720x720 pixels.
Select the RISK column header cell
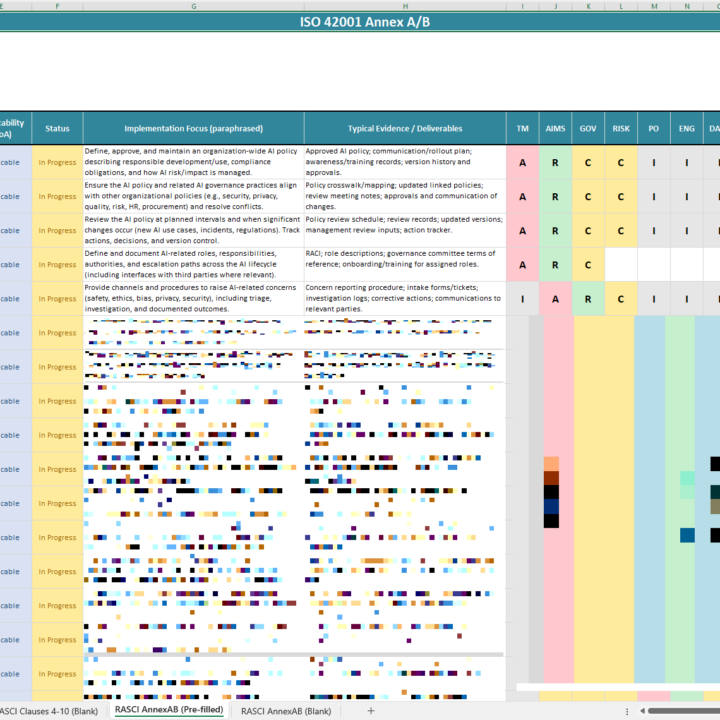point(621,129)
